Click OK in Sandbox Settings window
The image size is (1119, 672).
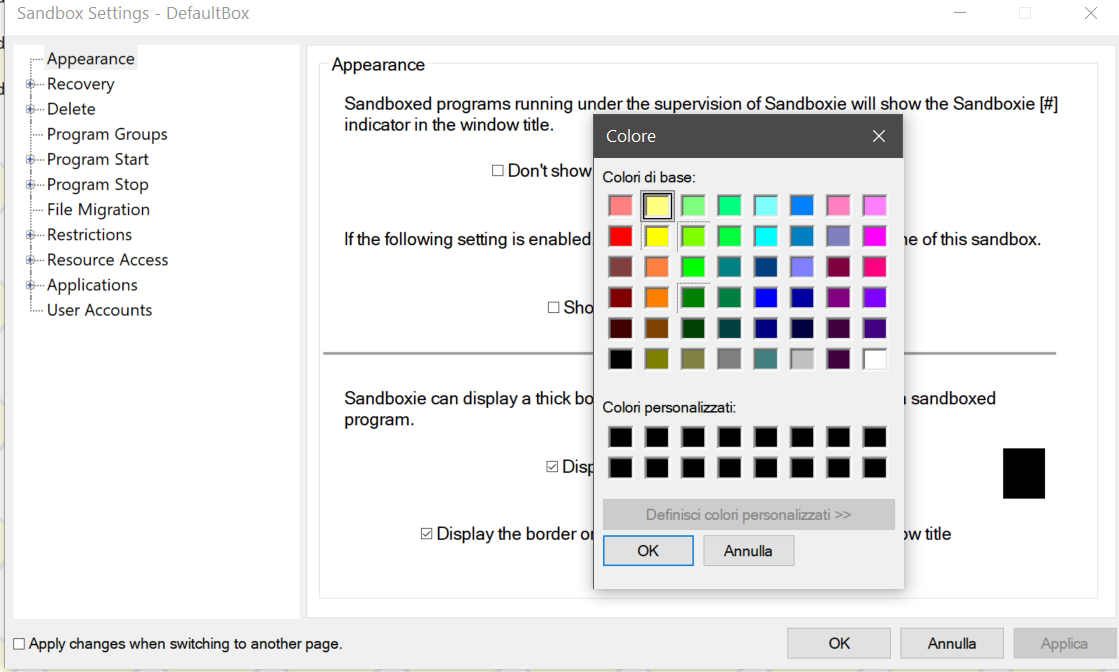(x=839, y=643)
